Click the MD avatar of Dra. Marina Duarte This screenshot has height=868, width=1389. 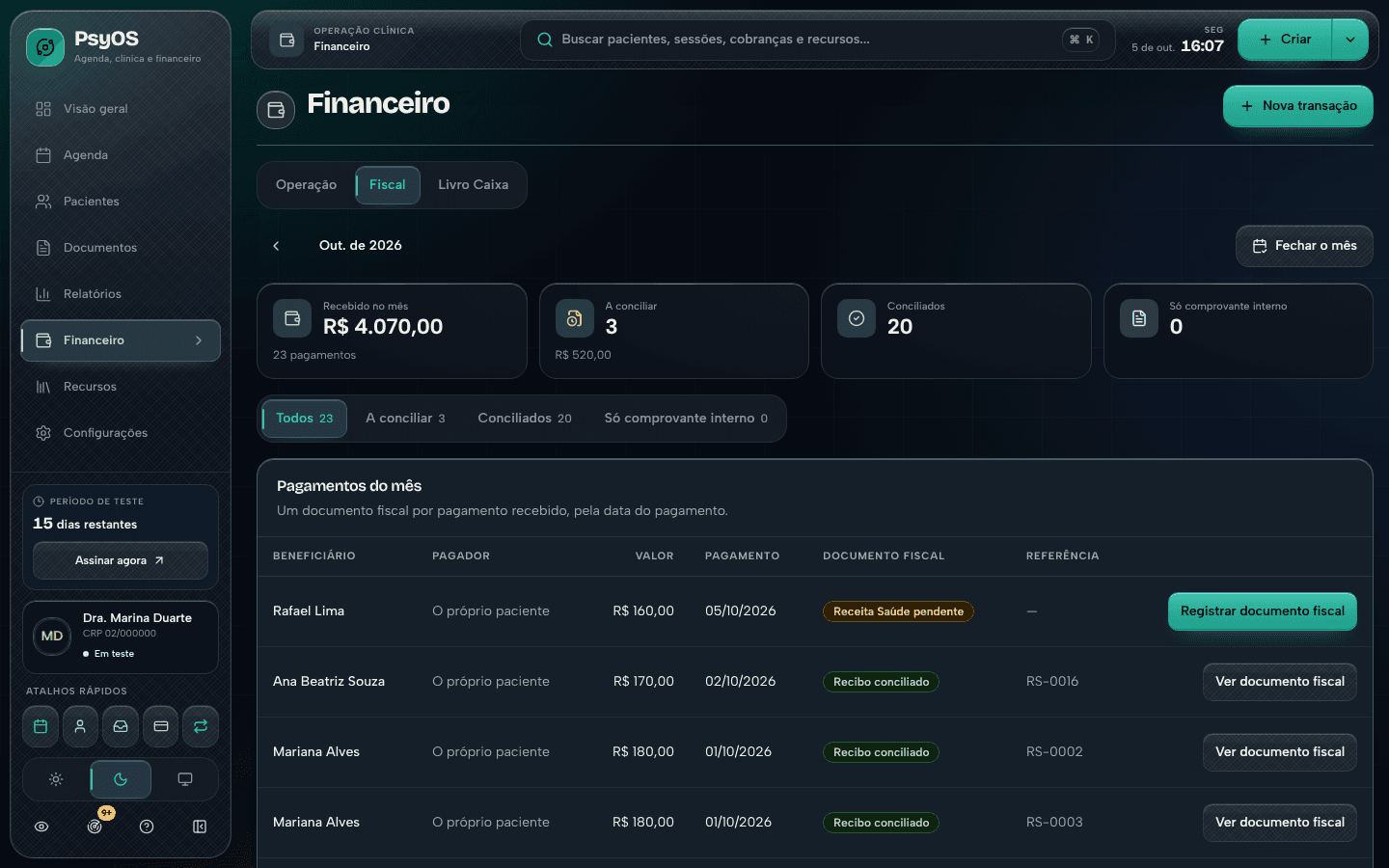(52, 637)
